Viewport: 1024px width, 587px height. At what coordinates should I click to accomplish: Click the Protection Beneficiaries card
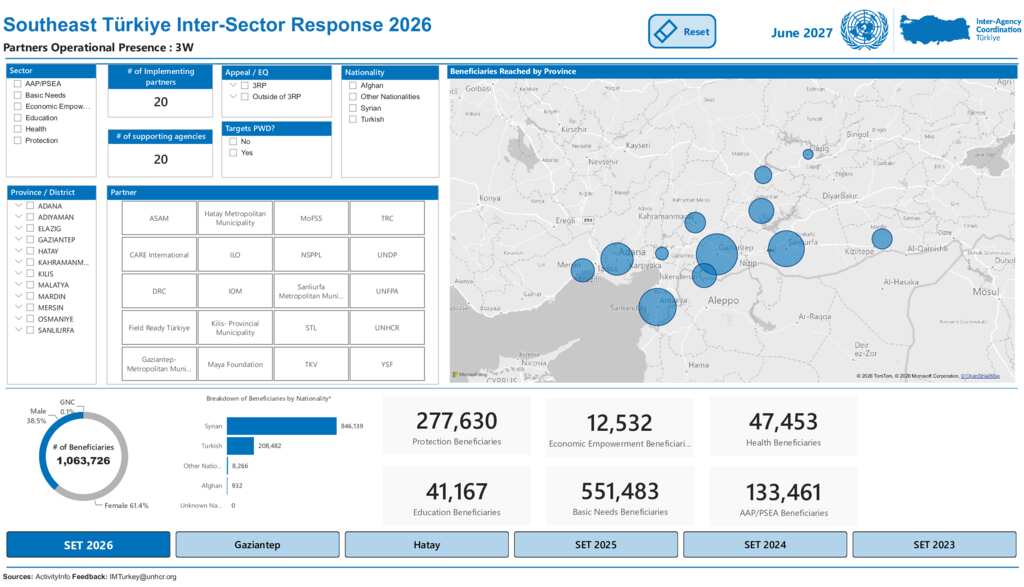pos(456,426)
